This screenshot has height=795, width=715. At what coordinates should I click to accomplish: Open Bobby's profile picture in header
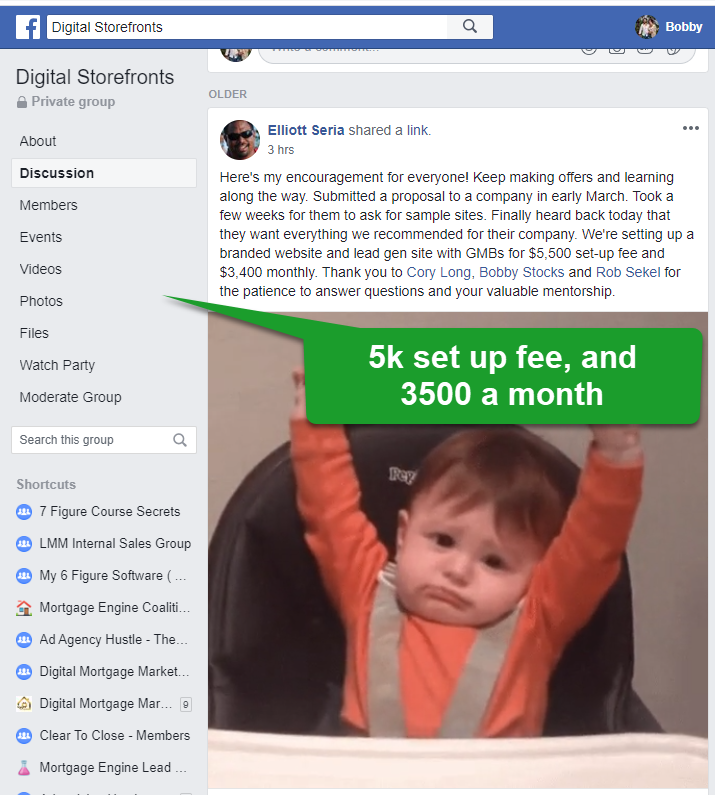coord(647,27)
